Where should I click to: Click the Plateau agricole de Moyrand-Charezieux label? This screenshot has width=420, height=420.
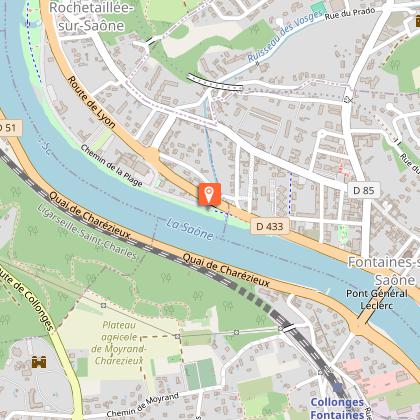[x=119, y=343]
